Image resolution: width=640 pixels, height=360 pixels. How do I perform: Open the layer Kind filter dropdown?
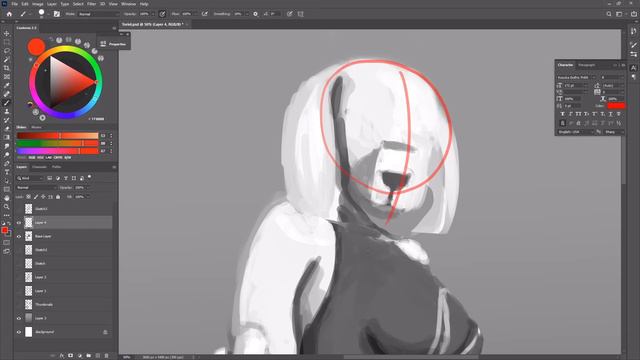point(29,178)
